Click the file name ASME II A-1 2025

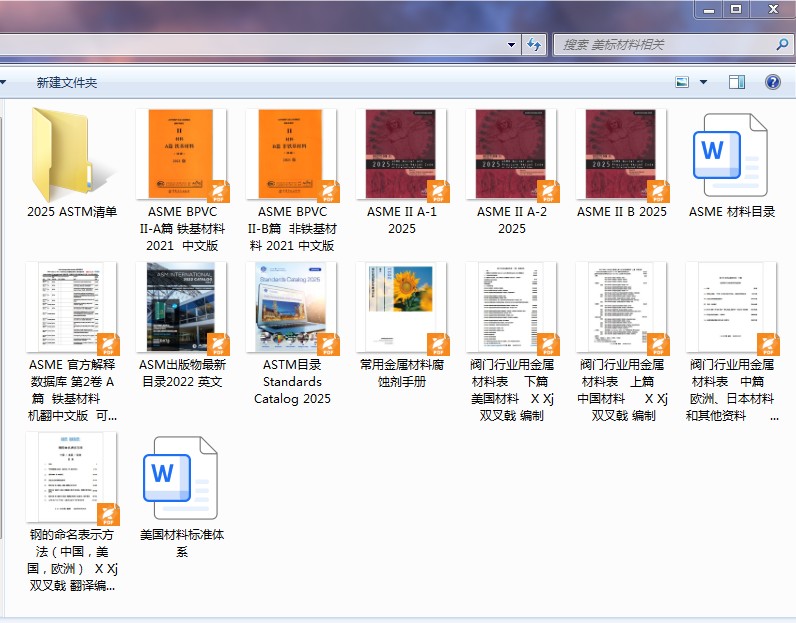click(x=402, y=220)
